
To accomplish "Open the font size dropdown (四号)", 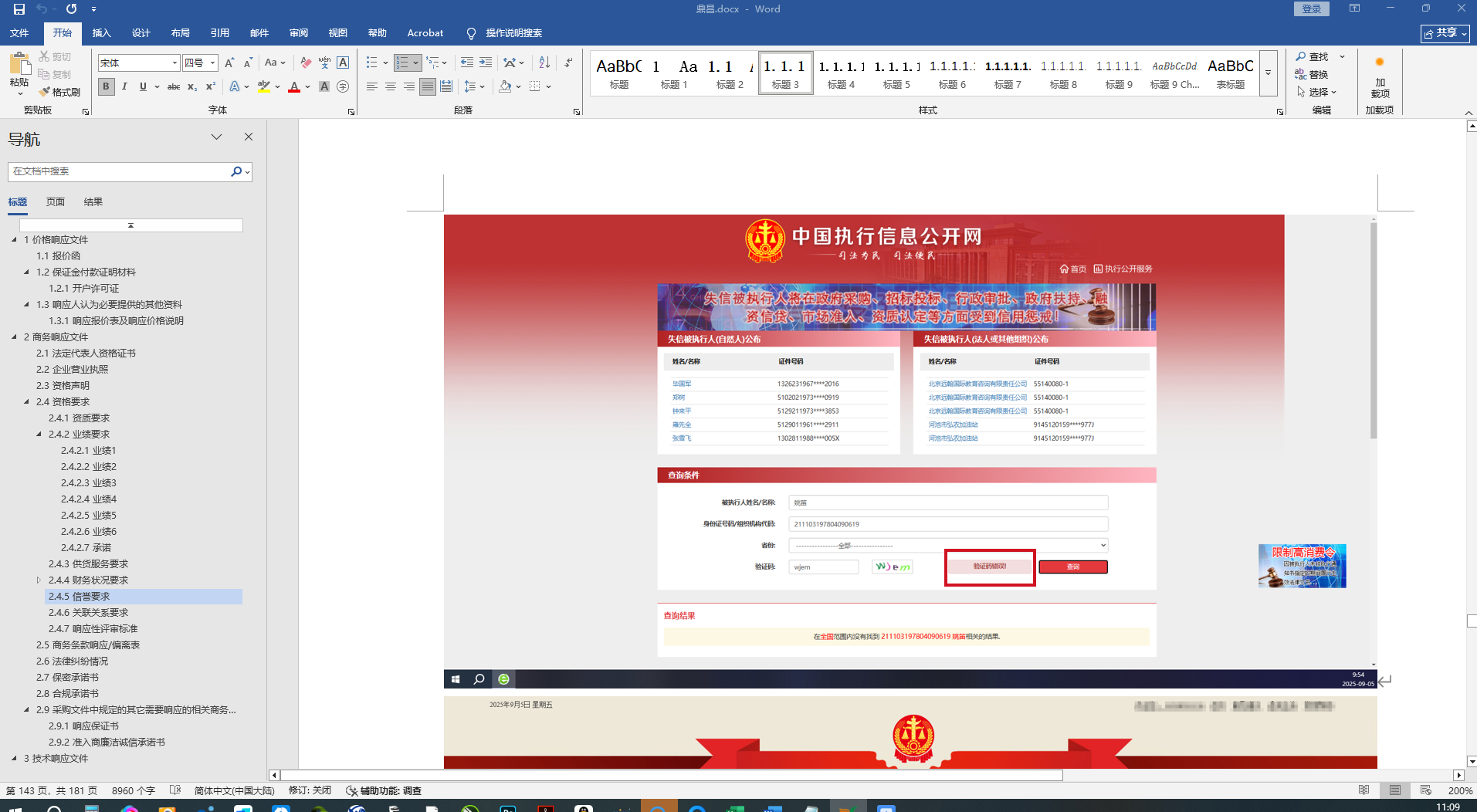I will tap(212, 63).
